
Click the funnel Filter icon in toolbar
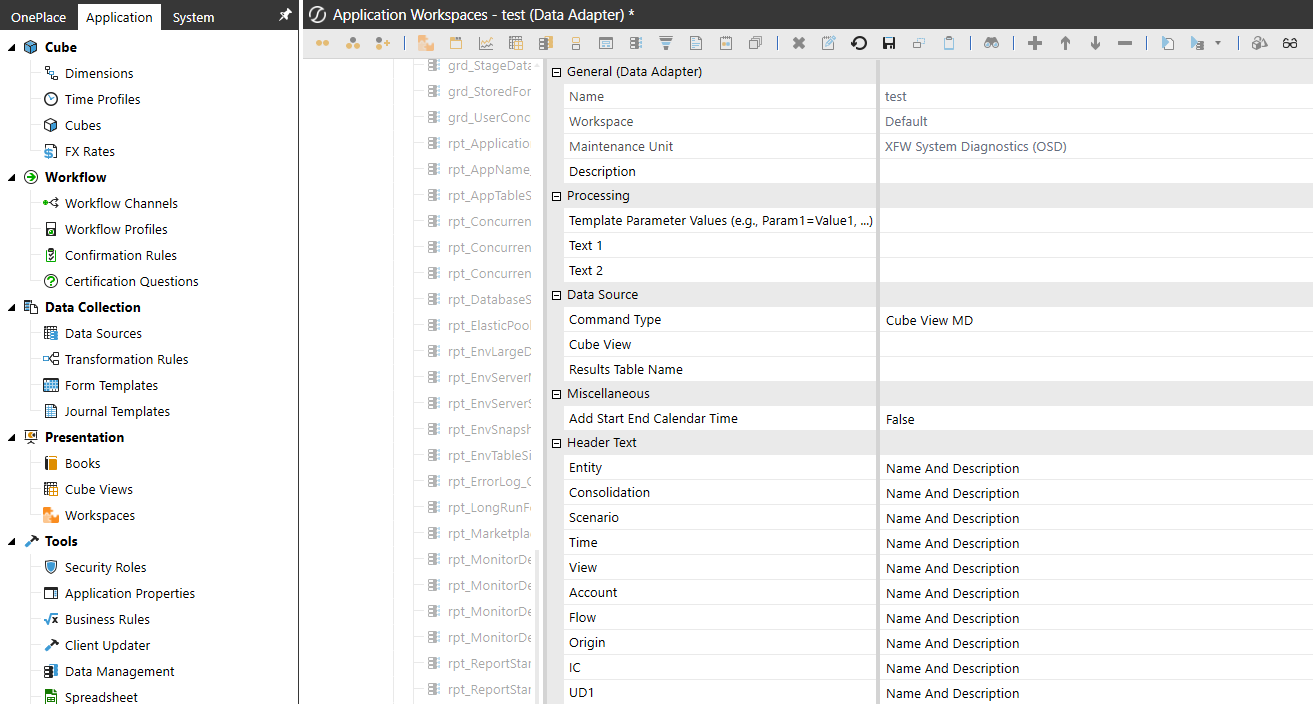click(666, 43)
